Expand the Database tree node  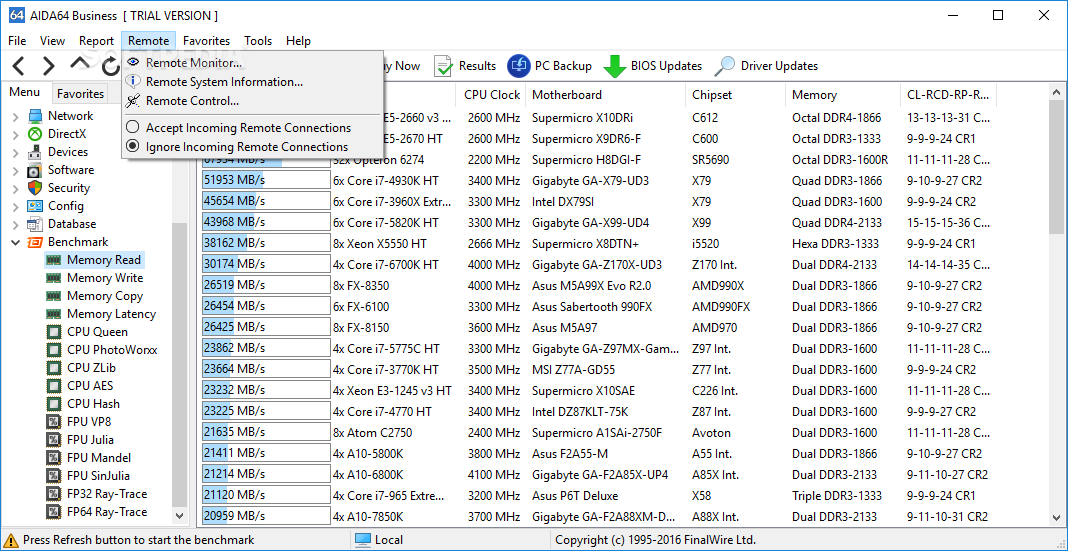pyautogui.click(x=16, y=224)
